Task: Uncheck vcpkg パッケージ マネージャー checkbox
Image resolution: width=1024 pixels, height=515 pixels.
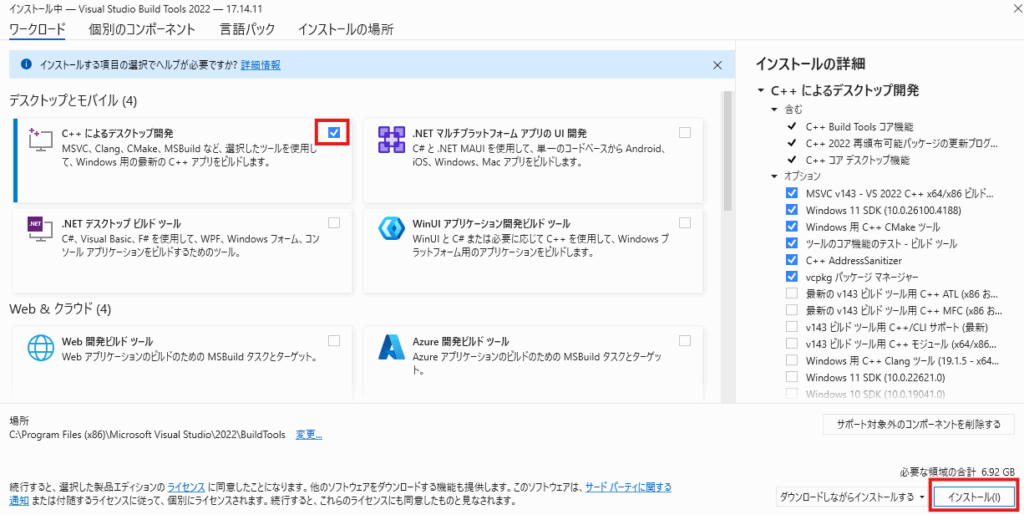Action: pos(792,277)
